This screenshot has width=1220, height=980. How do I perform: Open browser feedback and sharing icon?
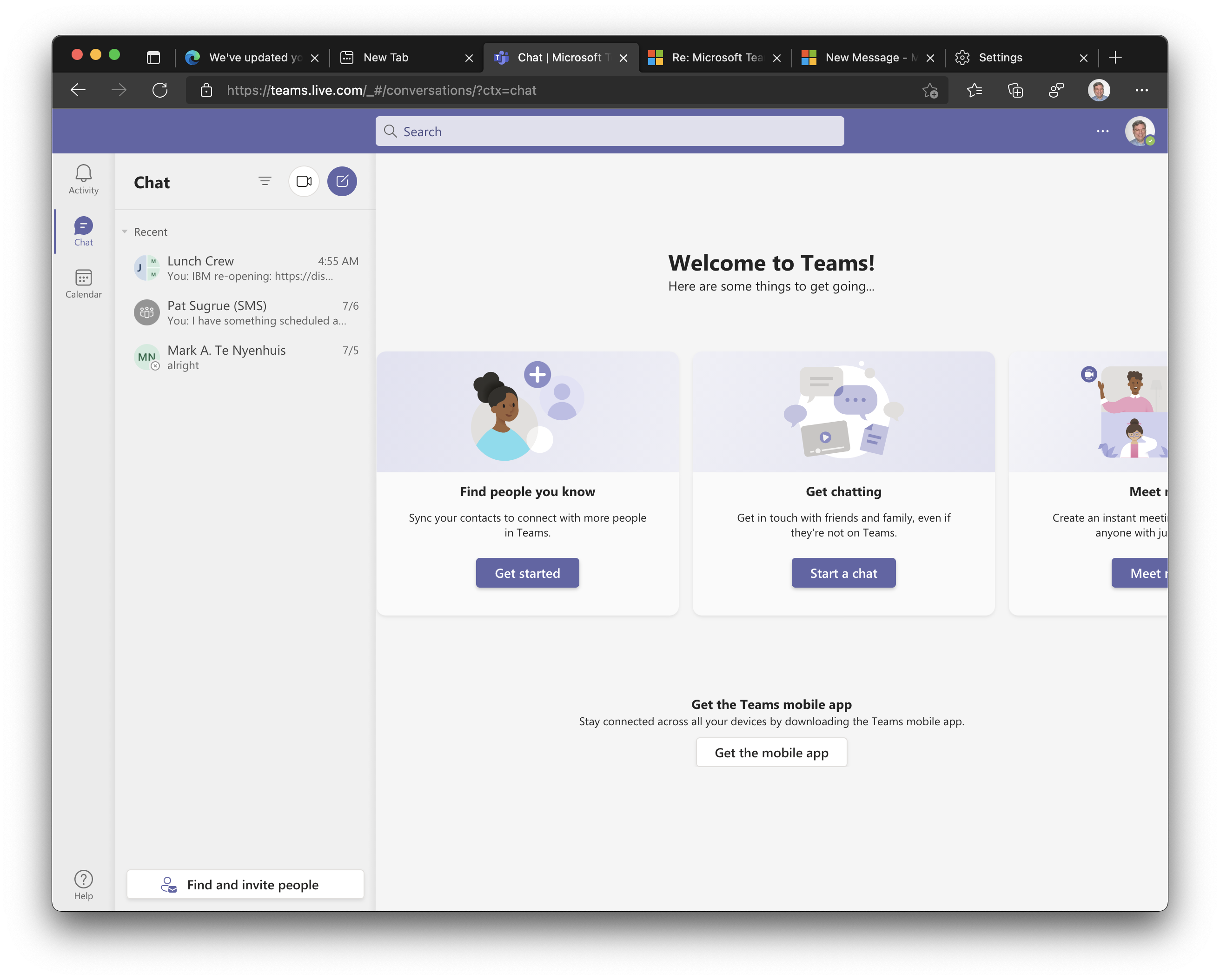pyautogui.click(x=1056, y=90)
